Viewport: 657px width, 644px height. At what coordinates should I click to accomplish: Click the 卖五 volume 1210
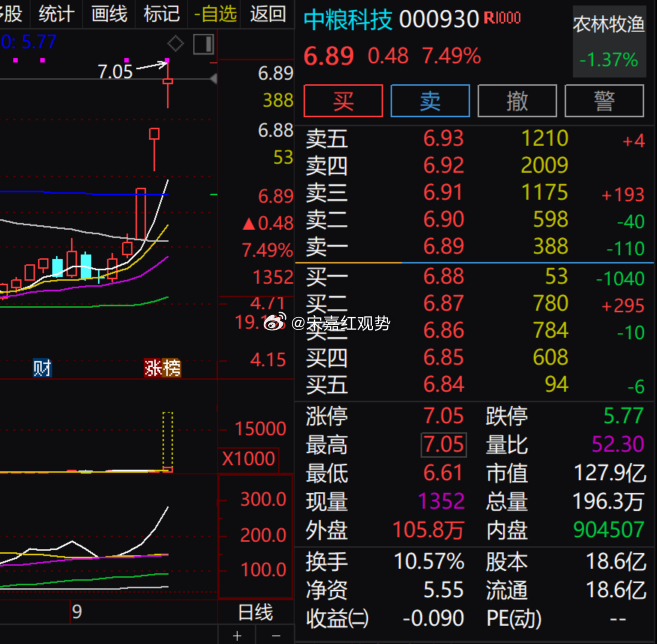(x=545, y=138)
